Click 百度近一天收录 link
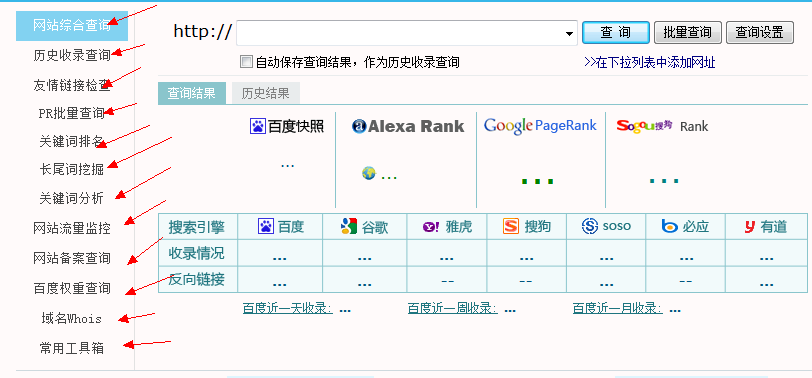 point(287,309)
